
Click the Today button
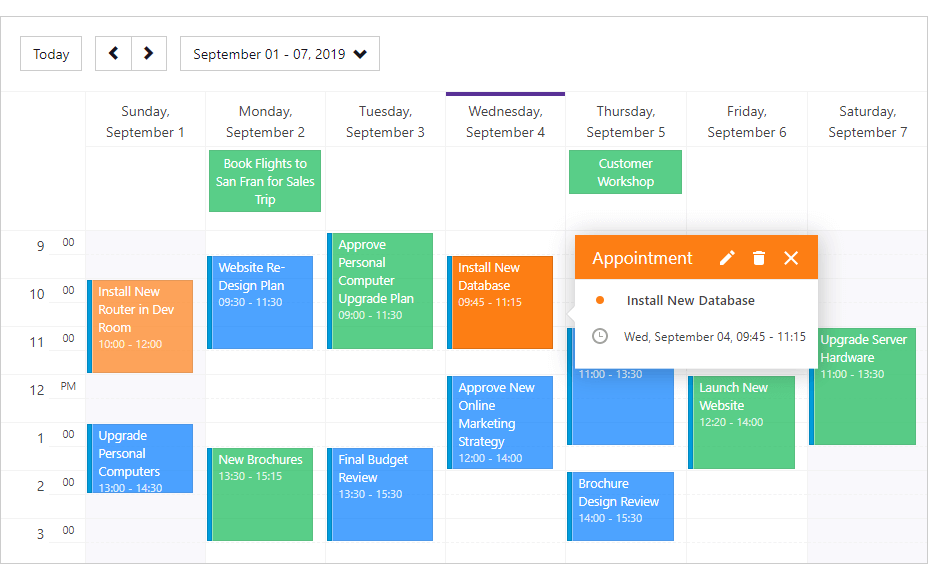[x=51, y=54]
